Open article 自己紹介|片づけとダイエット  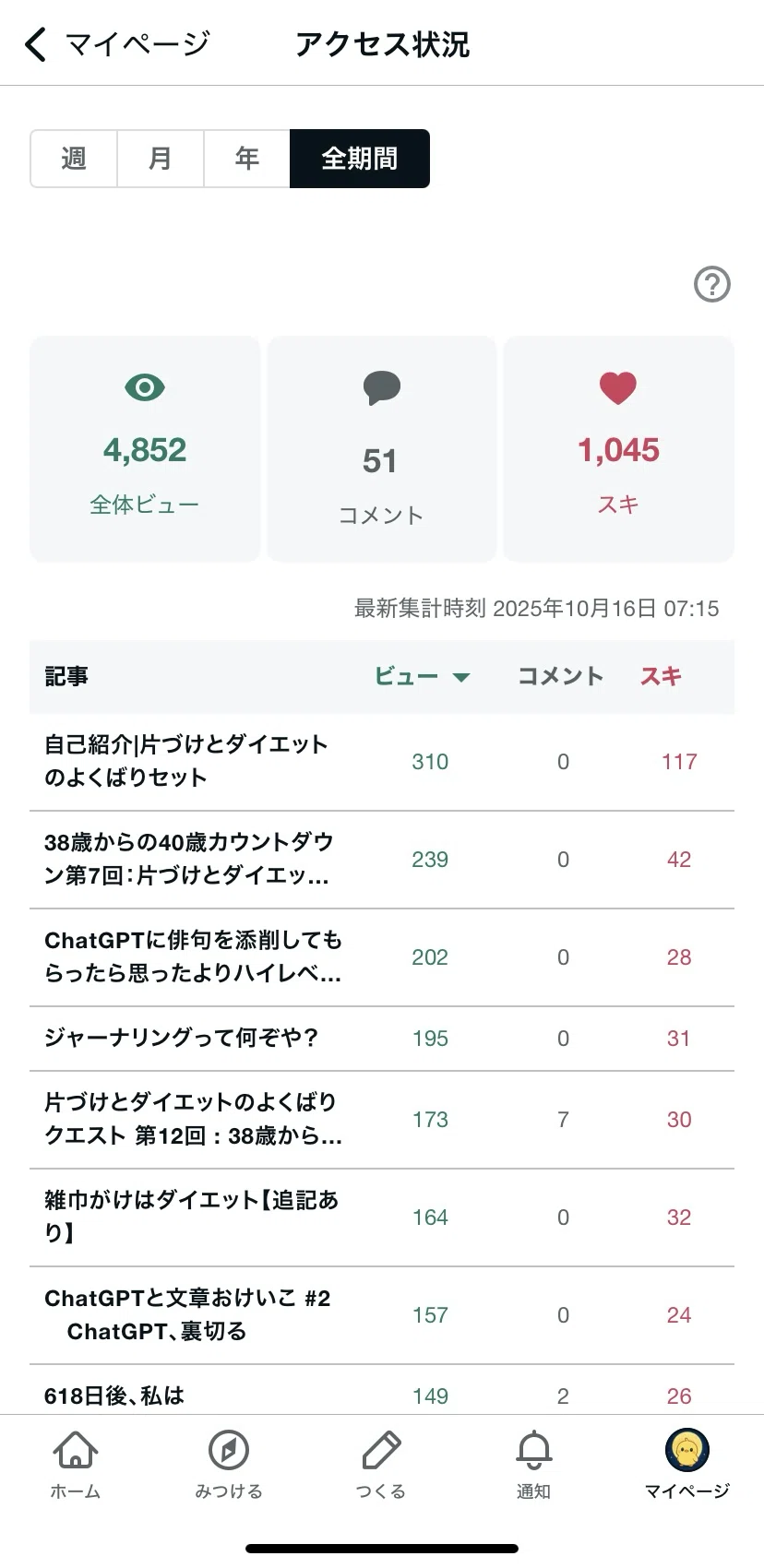tap(382, 762)
